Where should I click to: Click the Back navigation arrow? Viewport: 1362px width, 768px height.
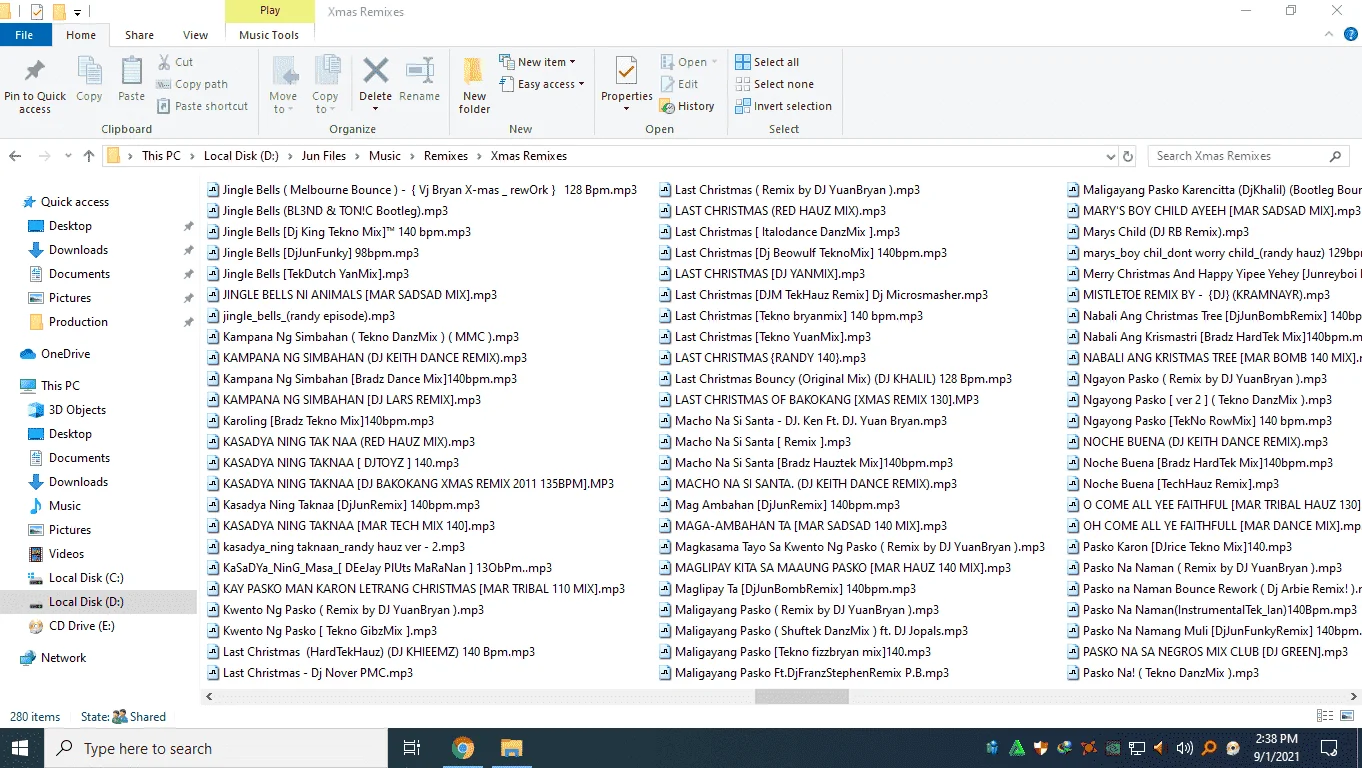(15, 156)
